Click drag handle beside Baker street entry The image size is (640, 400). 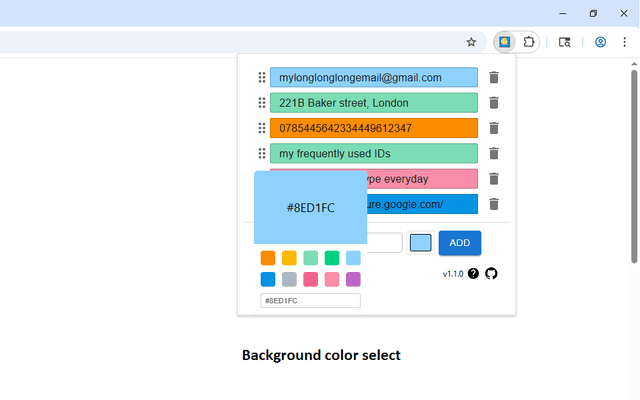coord(262,103)
